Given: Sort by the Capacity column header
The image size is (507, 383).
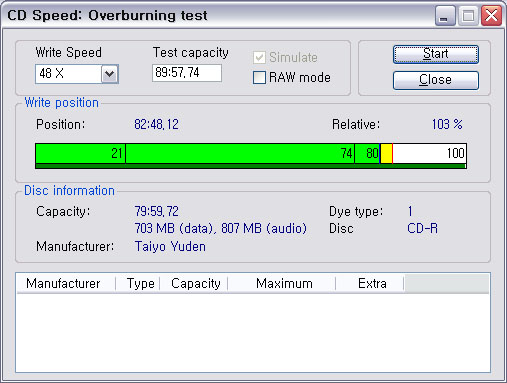Looking at the screenshot, I should click(x=194, y=284).
